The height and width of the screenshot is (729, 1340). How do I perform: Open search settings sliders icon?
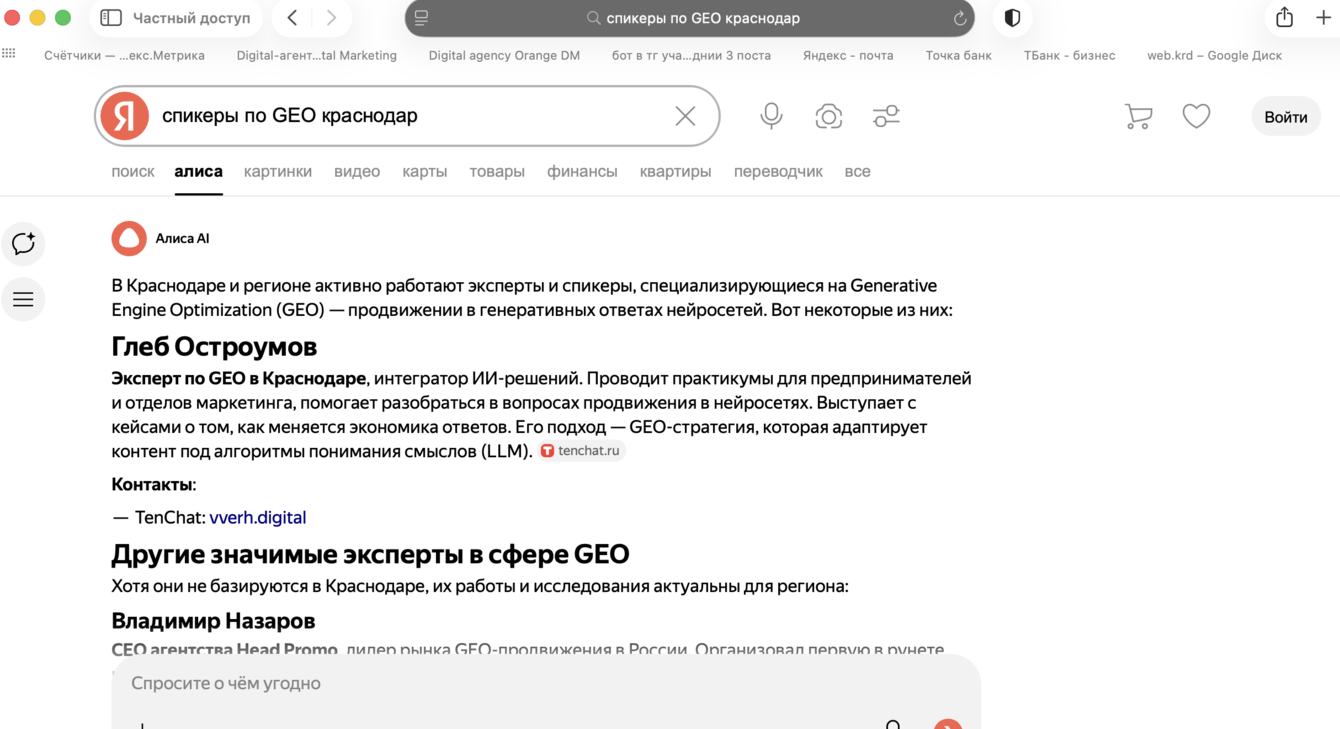tap(886, 116)
